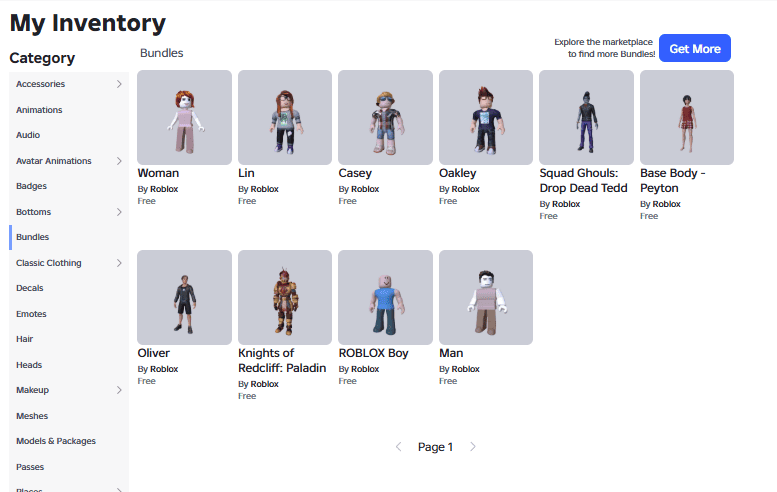Select the Decals category

pyautogui.click(x=69, y=288)
